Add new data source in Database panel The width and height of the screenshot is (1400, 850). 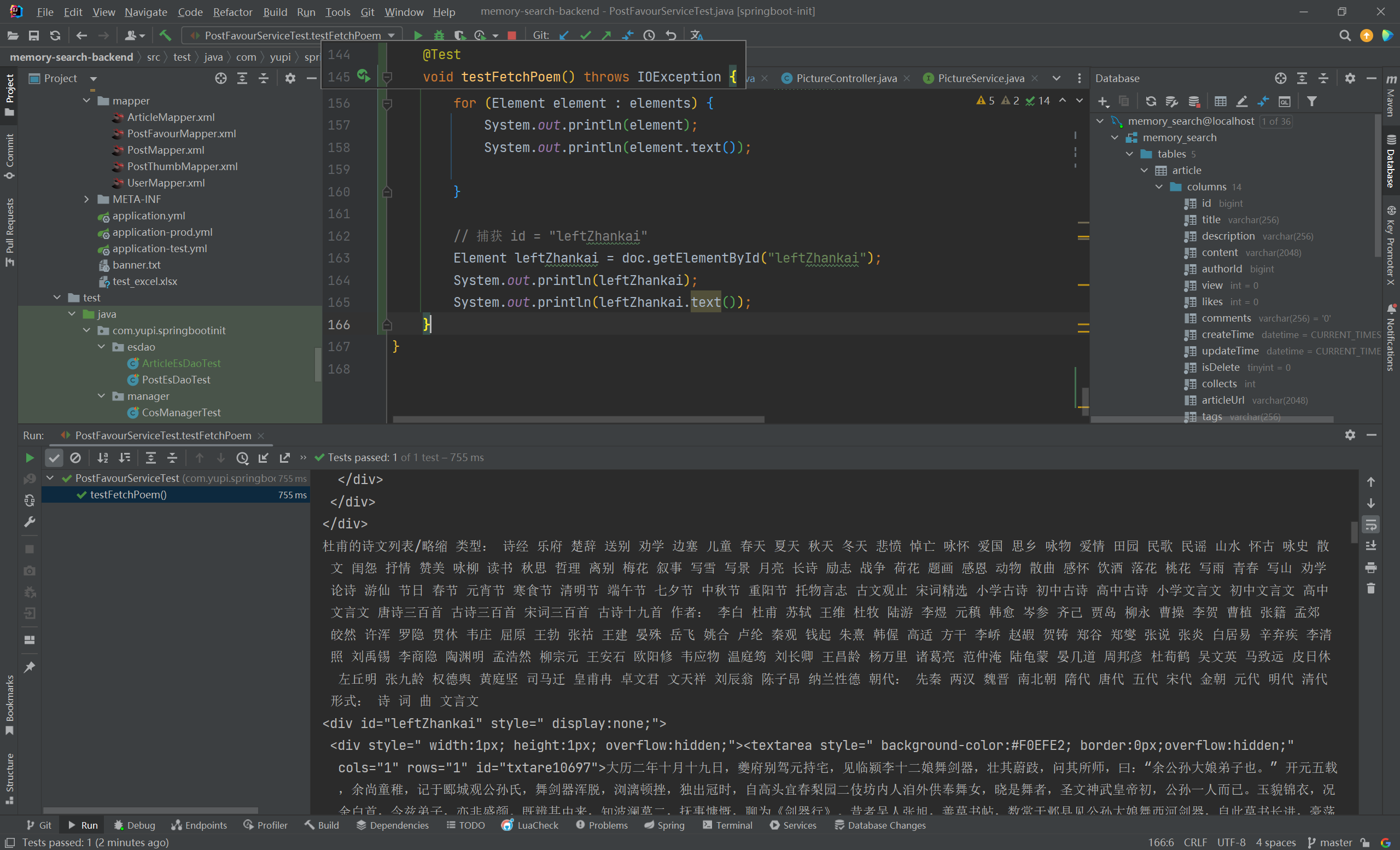point(1102,102)
